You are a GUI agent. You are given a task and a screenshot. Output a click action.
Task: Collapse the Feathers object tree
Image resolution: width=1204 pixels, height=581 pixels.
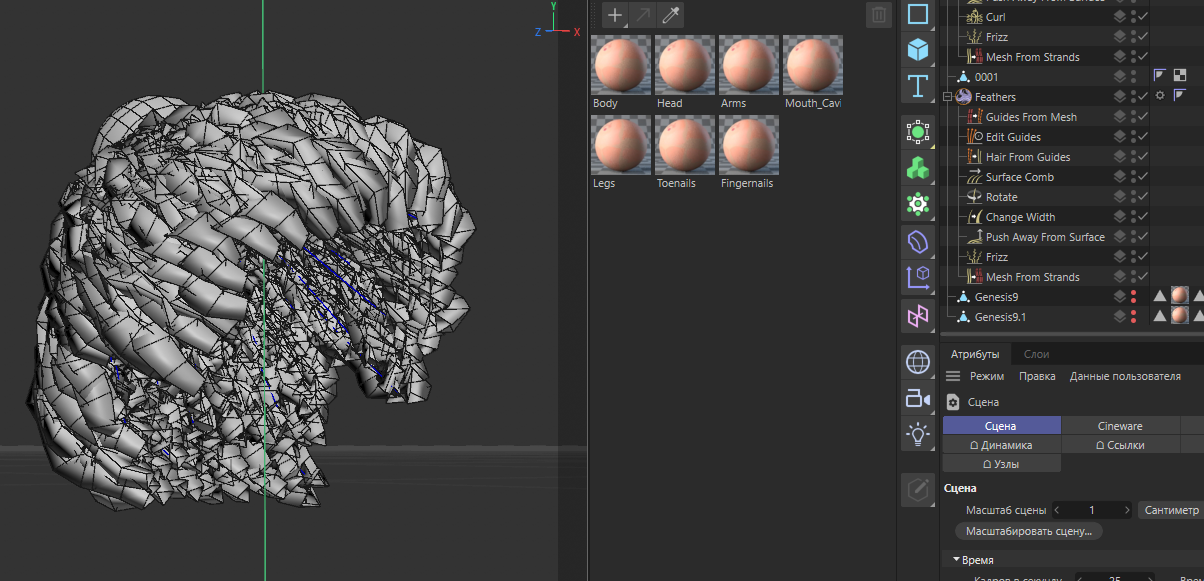[948, 97]
